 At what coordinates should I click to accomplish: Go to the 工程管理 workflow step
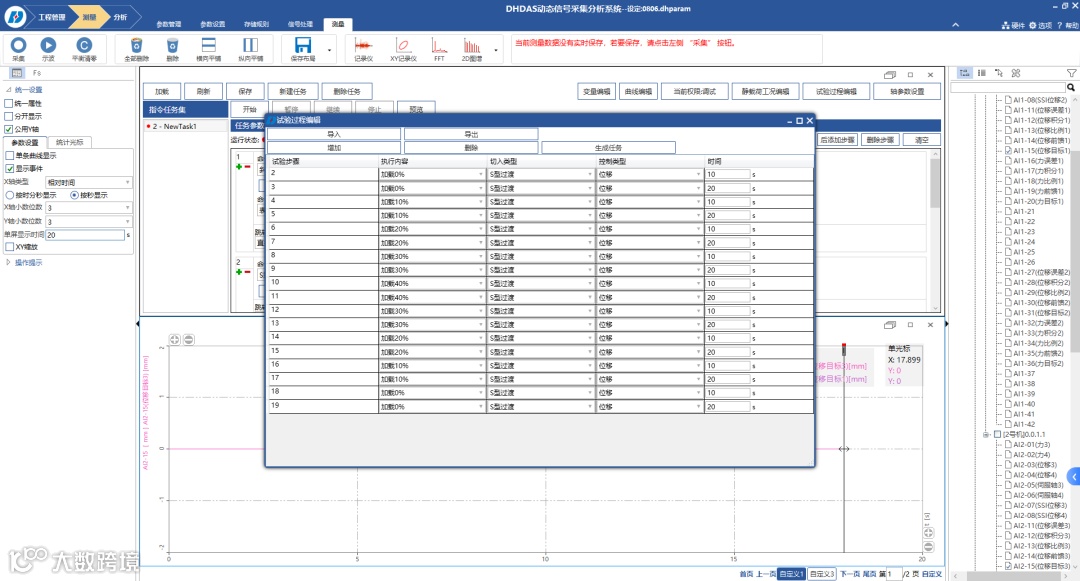(x=52, y=17)
